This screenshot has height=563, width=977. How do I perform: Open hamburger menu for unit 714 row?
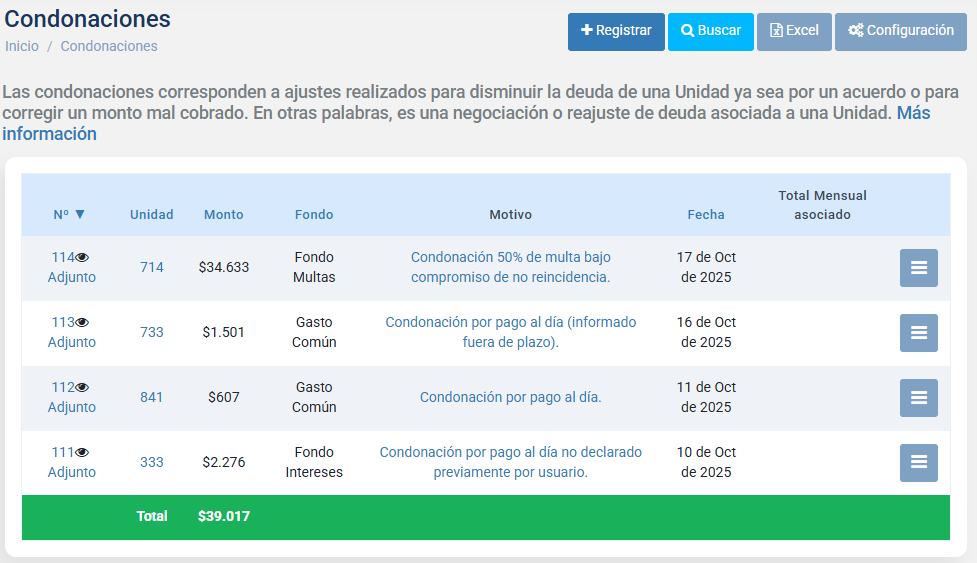[x=918, y=268]
